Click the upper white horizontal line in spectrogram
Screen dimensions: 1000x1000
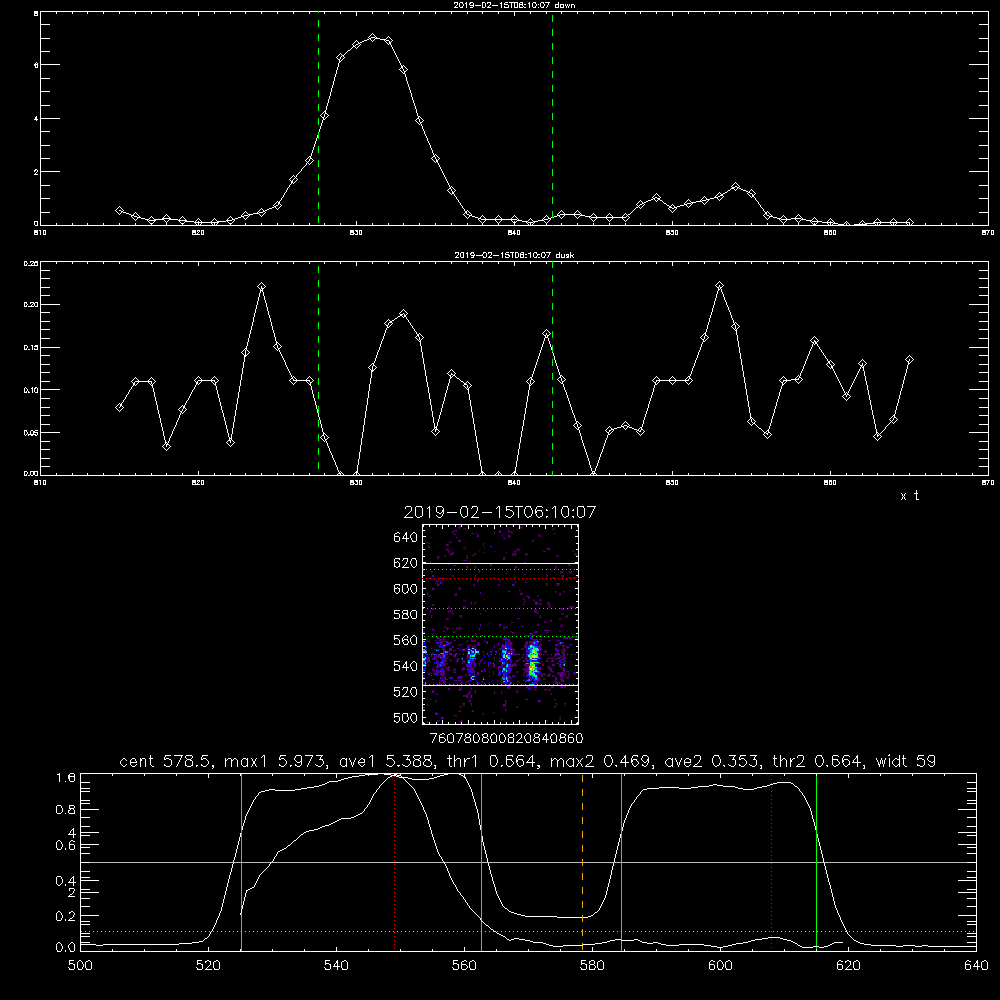click(x=500, y=563)
